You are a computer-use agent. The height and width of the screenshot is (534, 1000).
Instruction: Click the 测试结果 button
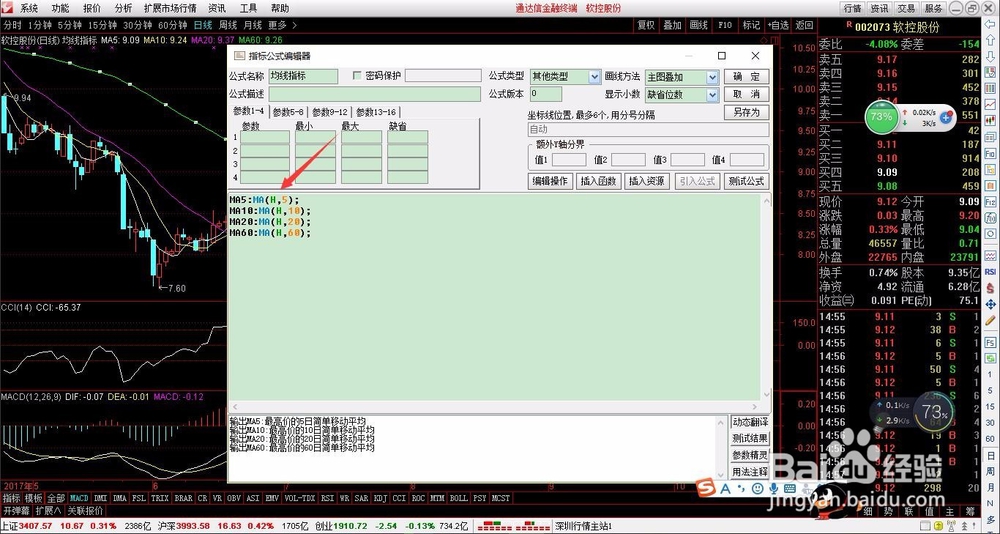point(750,439)
